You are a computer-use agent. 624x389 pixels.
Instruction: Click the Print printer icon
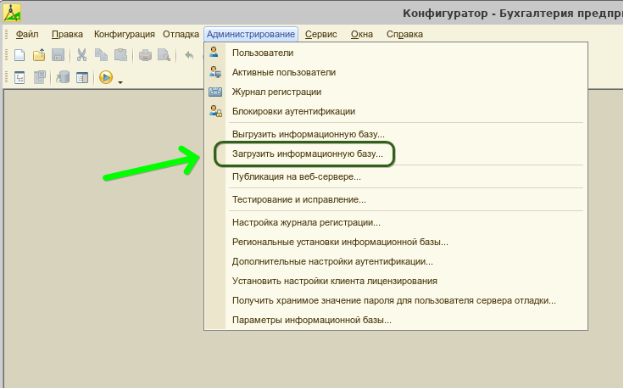pyautogui.click(x=145, y=55)
